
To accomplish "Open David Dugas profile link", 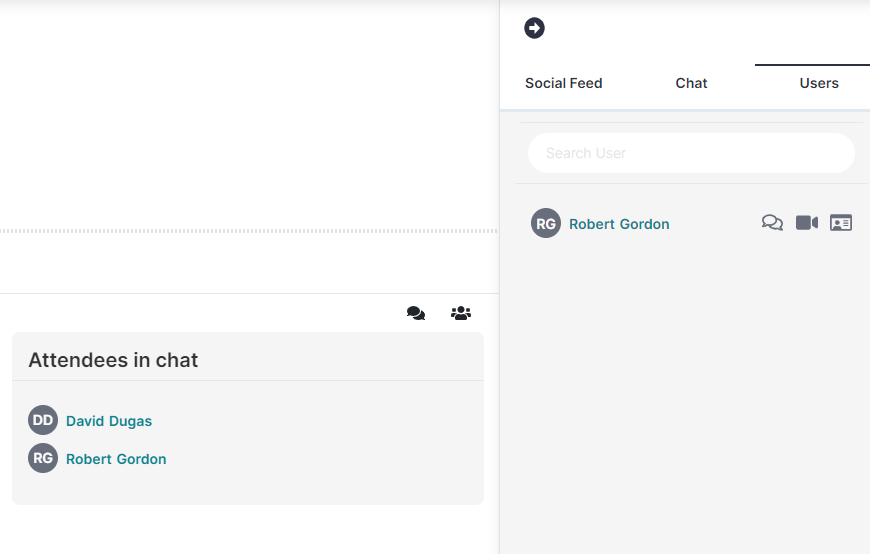I will tap(109, 421).
